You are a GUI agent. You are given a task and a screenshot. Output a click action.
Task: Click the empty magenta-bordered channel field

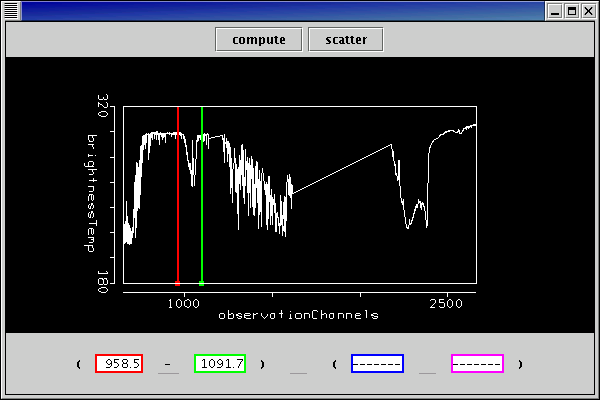tap(478, 364)
